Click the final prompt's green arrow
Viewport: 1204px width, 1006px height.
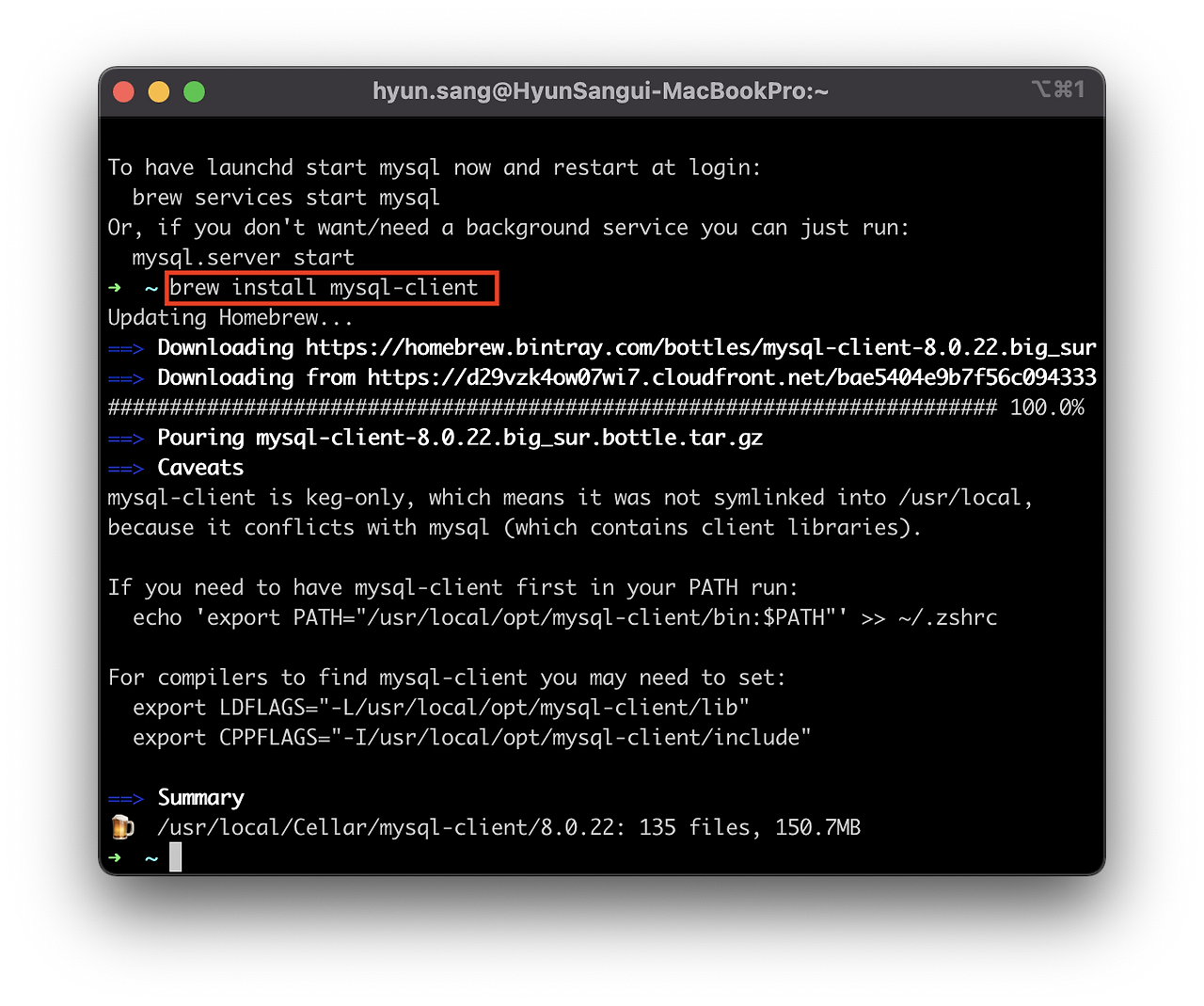[x=115, y=857]
